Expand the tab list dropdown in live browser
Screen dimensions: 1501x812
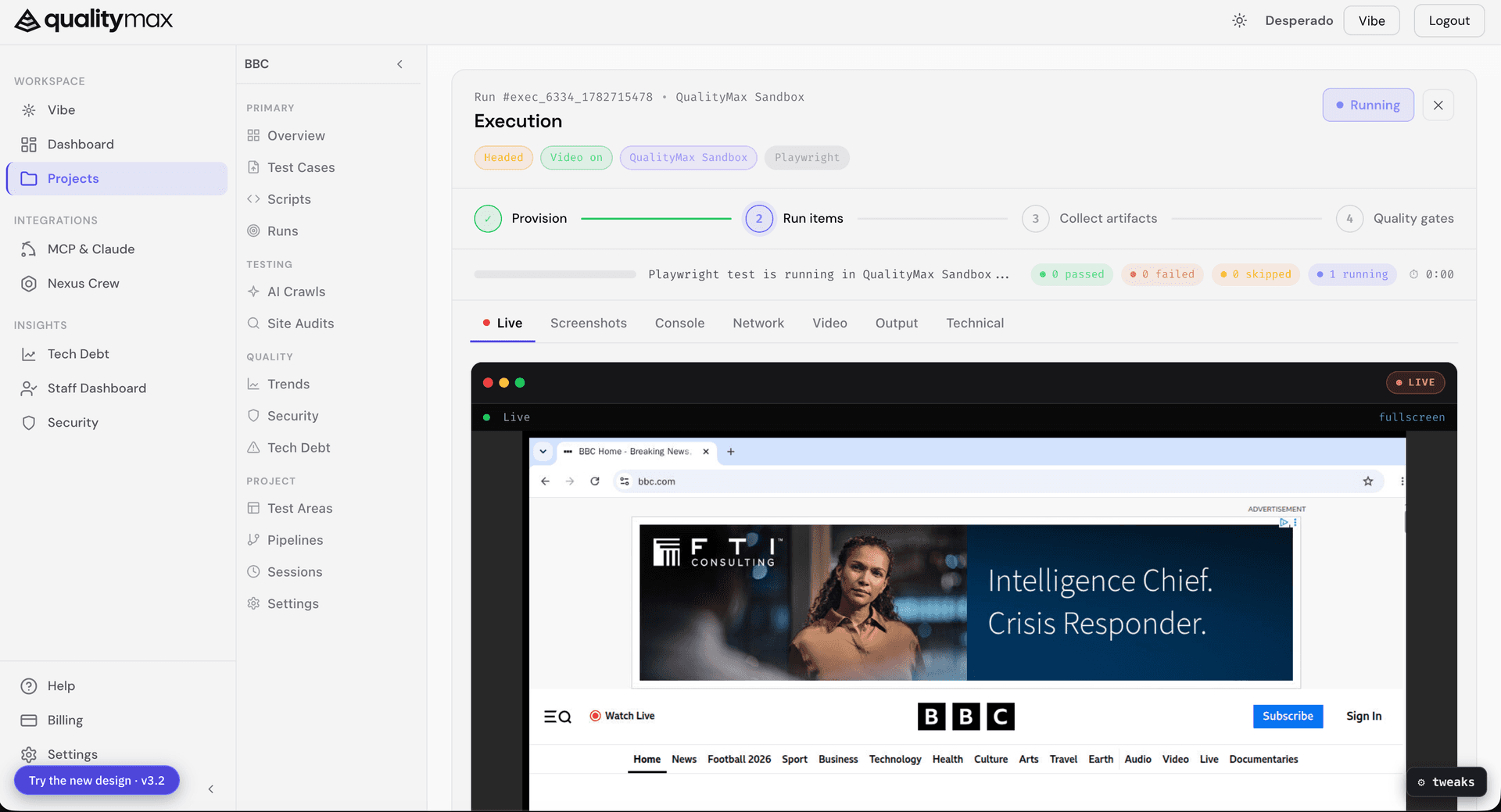coord(543,452)
